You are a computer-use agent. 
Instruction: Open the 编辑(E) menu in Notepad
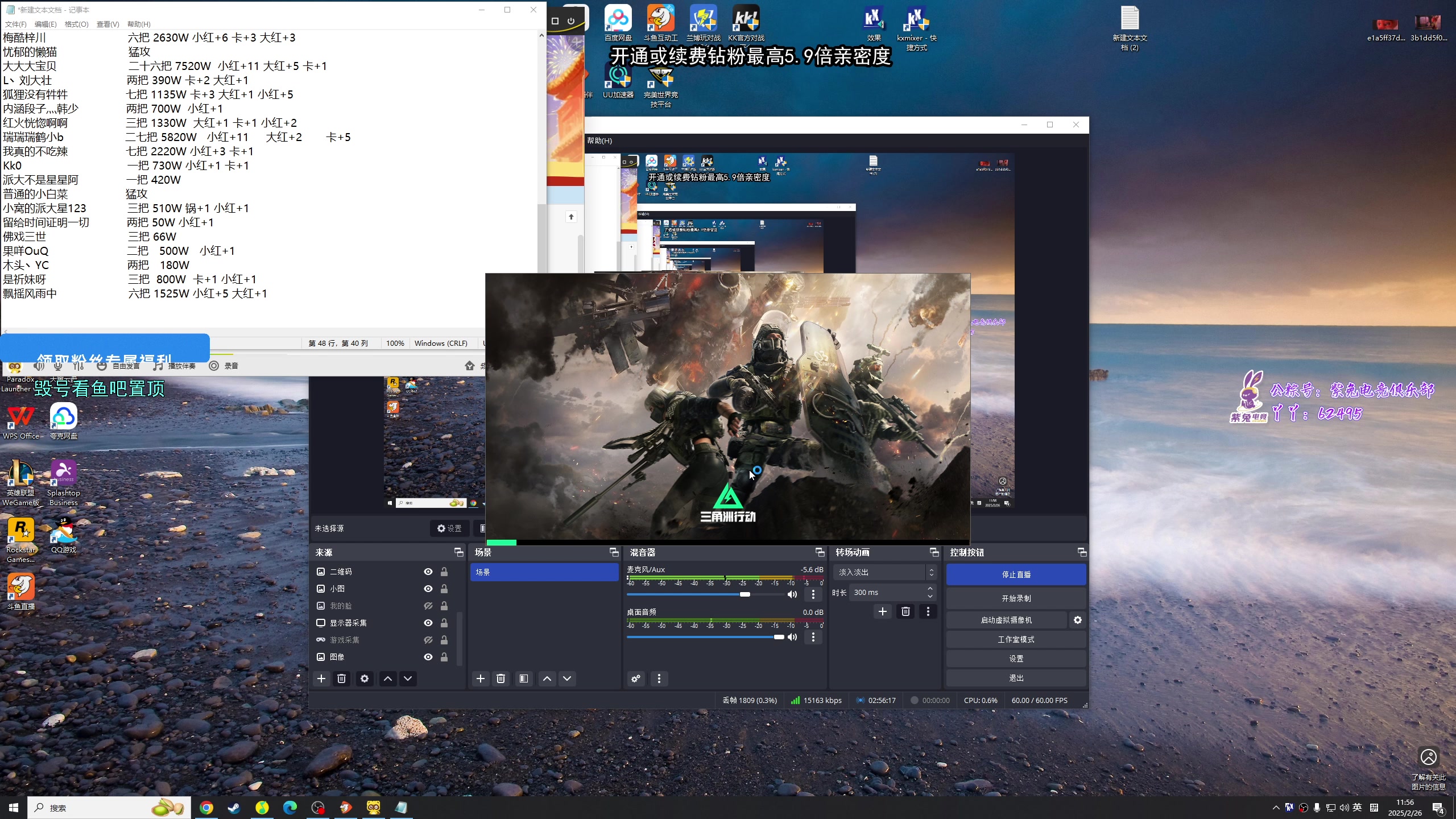point(45,24)
